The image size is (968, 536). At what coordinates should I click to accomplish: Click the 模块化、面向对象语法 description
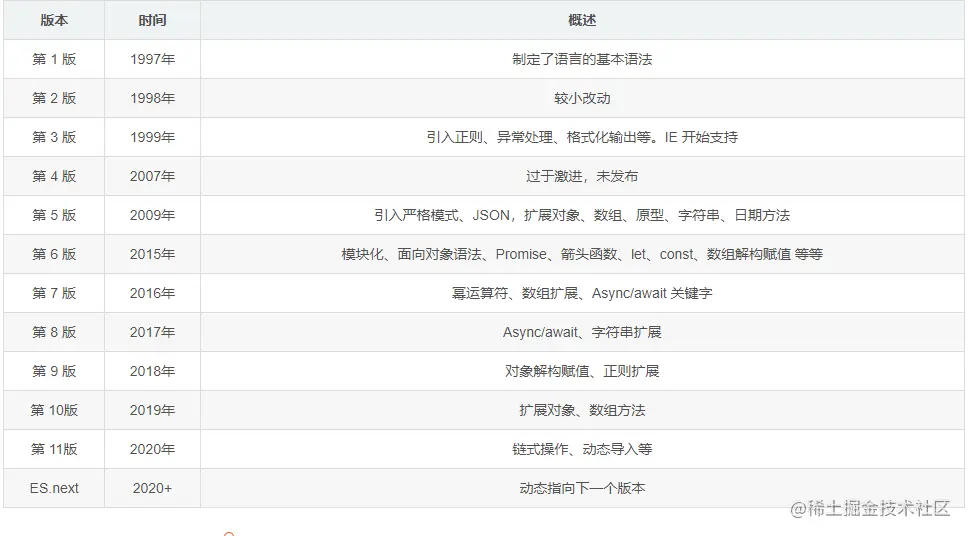point(582,254)
